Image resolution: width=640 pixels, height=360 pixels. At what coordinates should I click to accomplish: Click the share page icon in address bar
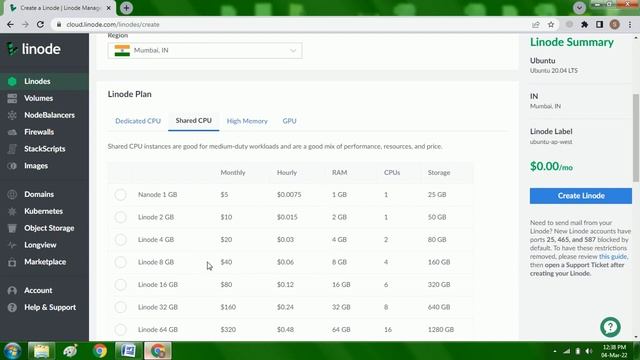pyautogui.click(x=536, y=24)
